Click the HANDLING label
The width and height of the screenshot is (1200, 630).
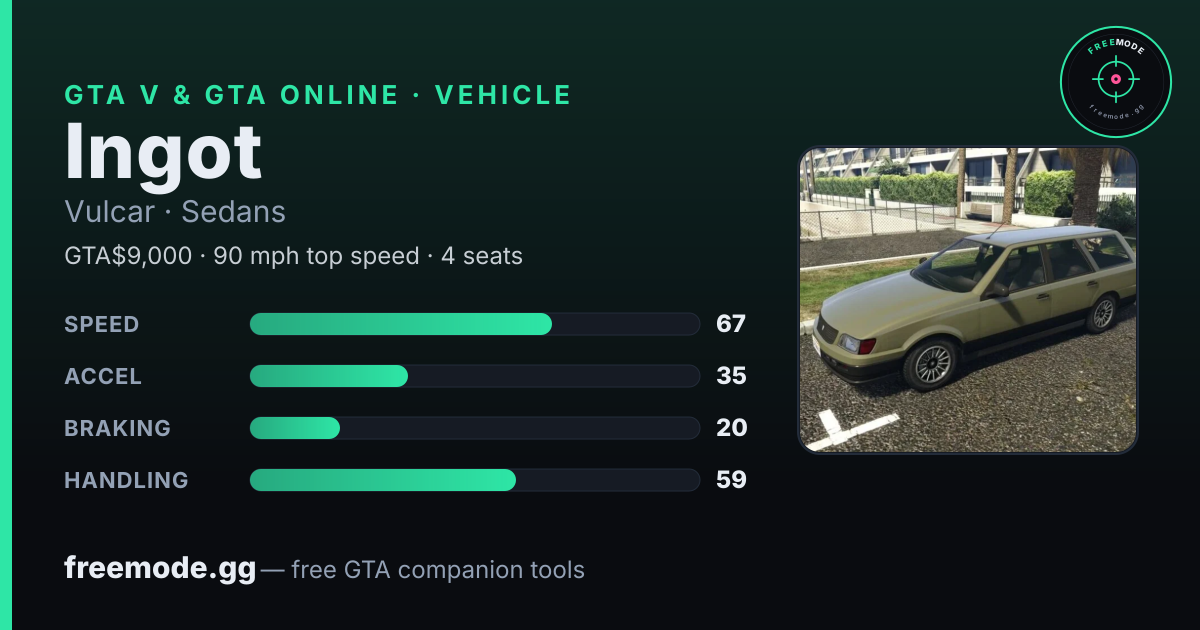click(x=126, y=480)
